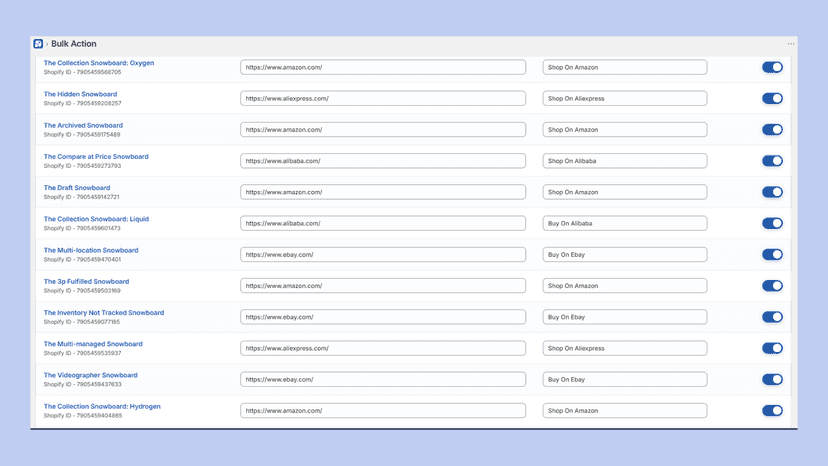The width and height of the screenshot is (828, 466).
Task: Open The 3p Fulfilled Snowboard link
Action: coord(86,281)
